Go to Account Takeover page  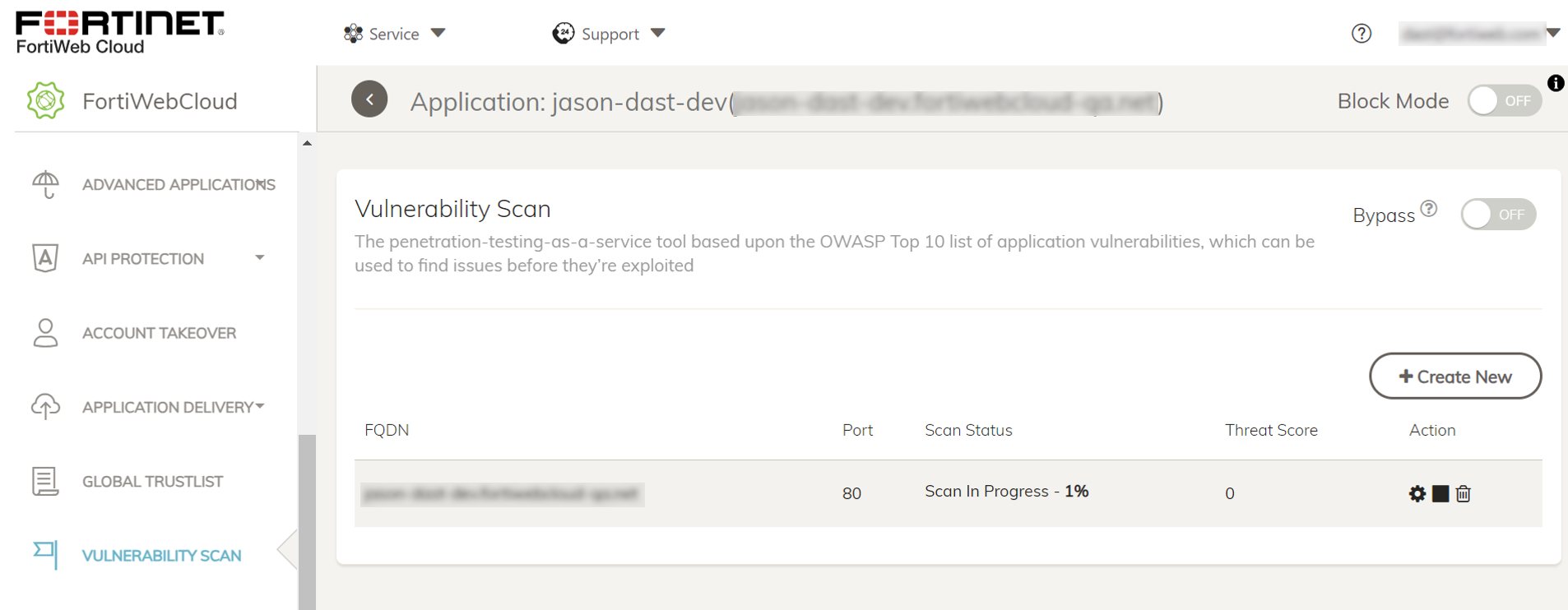(159, 333)
